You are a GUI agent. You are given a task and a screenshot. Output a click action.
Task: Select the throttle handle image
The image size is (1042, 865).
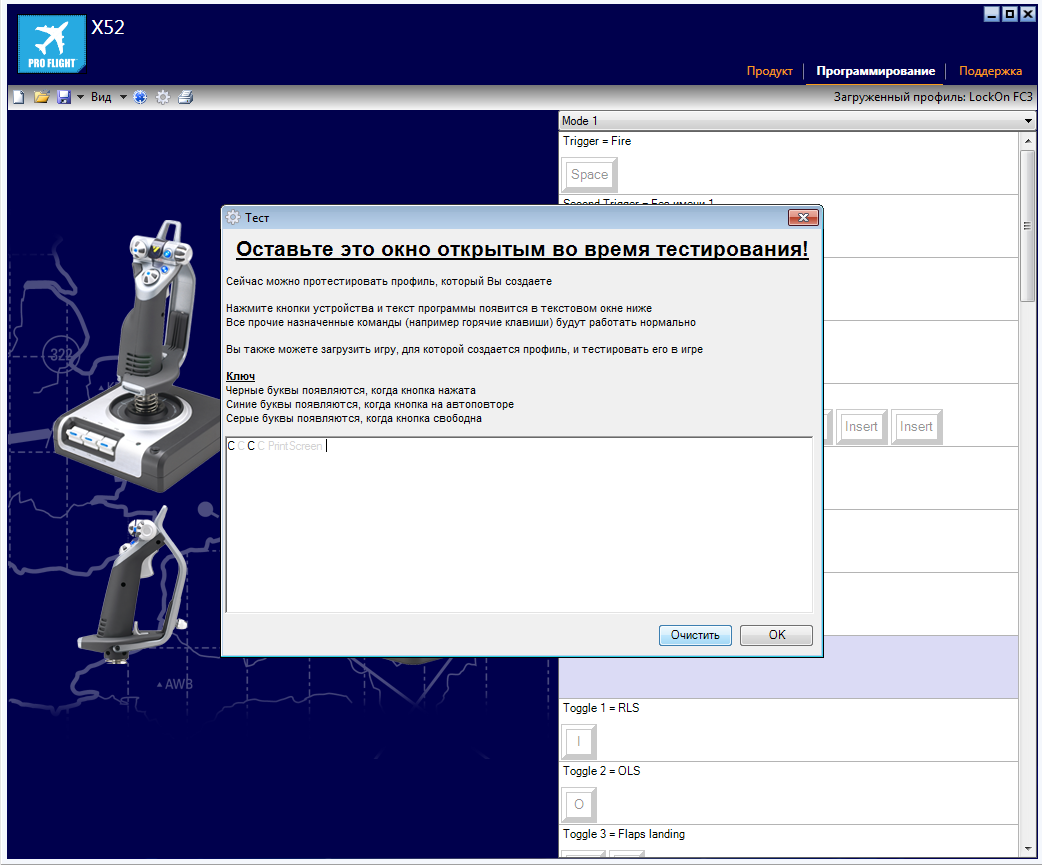(133, 585)
